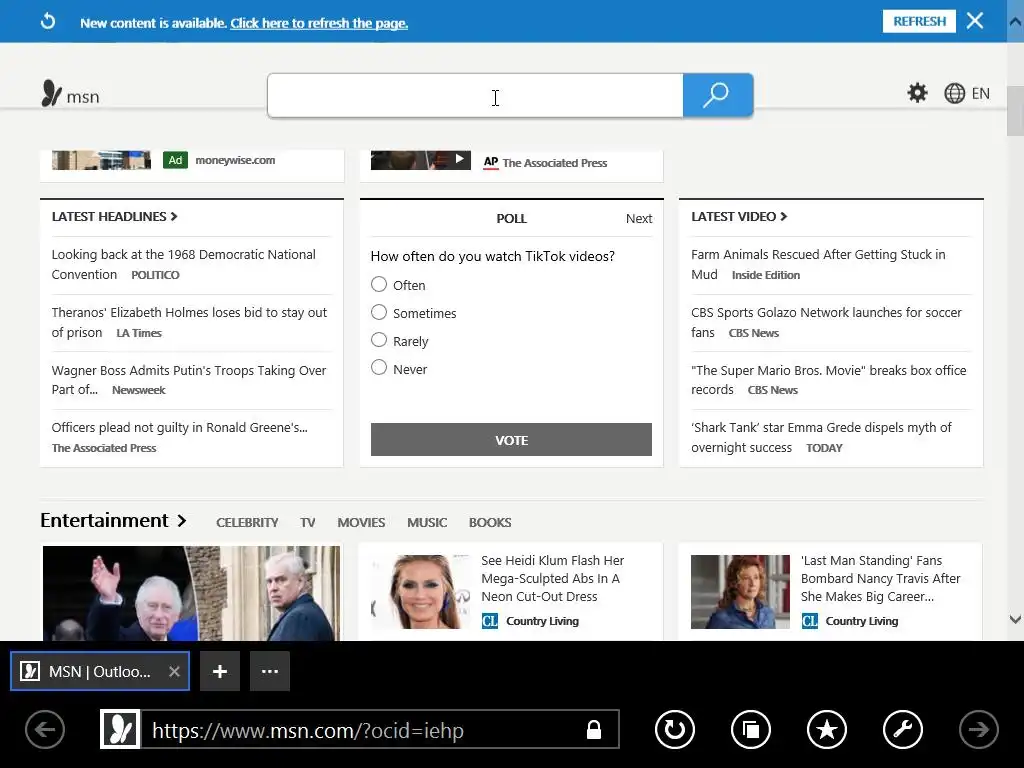Viewport: 1024px width, 768px height.
Task: Open Super Mario Bros. Movie box office story
Action: point(829,380)
